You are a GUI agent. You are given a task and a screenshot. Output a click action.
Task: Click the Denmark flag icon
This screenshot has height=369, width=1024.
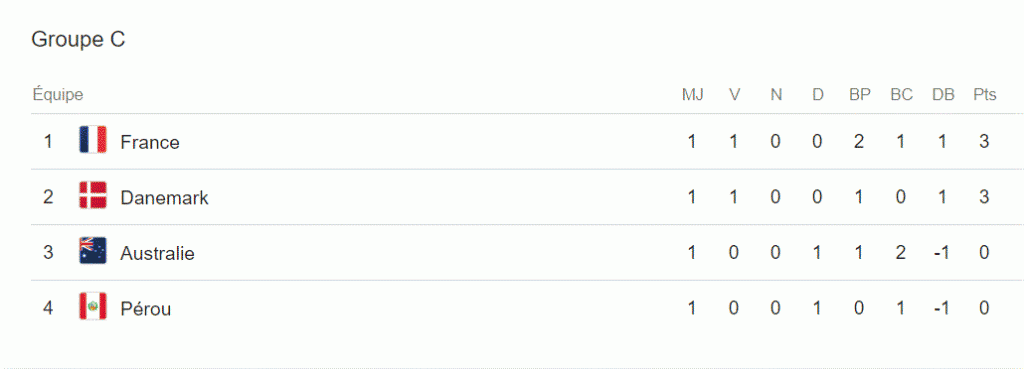coord(93,196)
